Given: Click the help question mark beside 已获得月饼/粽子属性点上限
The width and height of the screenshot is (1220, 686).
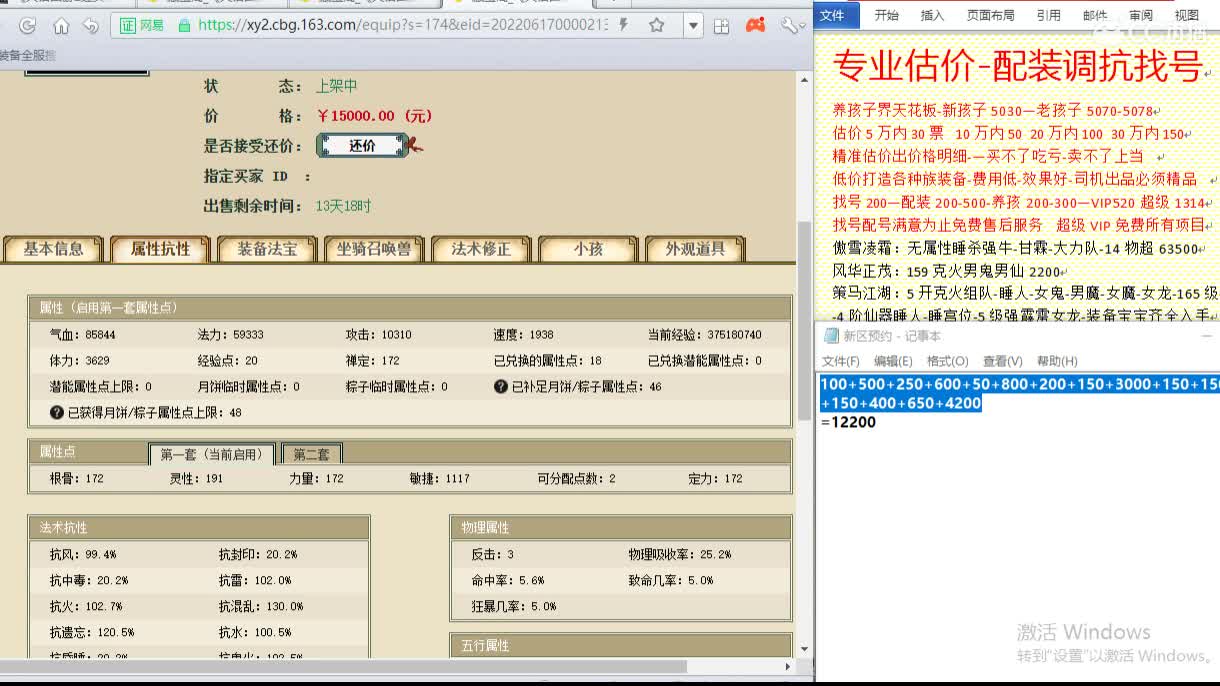Looking at the screenshot, I should coord(57,412).
